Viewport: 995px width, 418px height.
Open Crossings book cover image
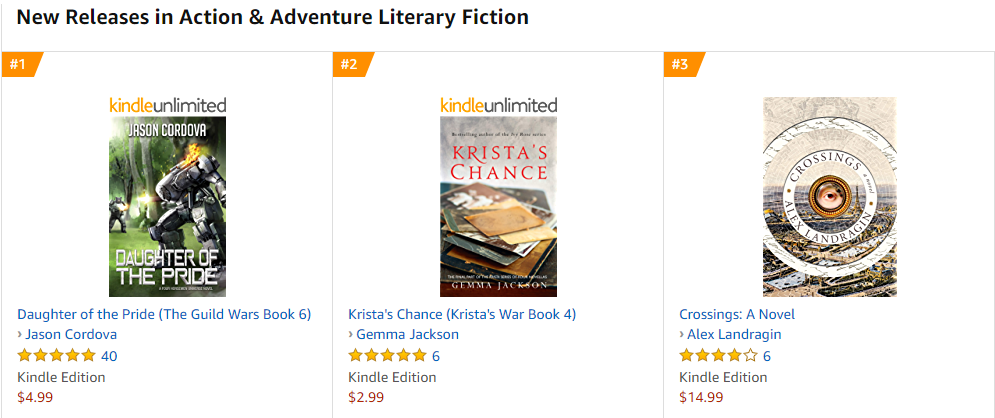click(829, 197)
